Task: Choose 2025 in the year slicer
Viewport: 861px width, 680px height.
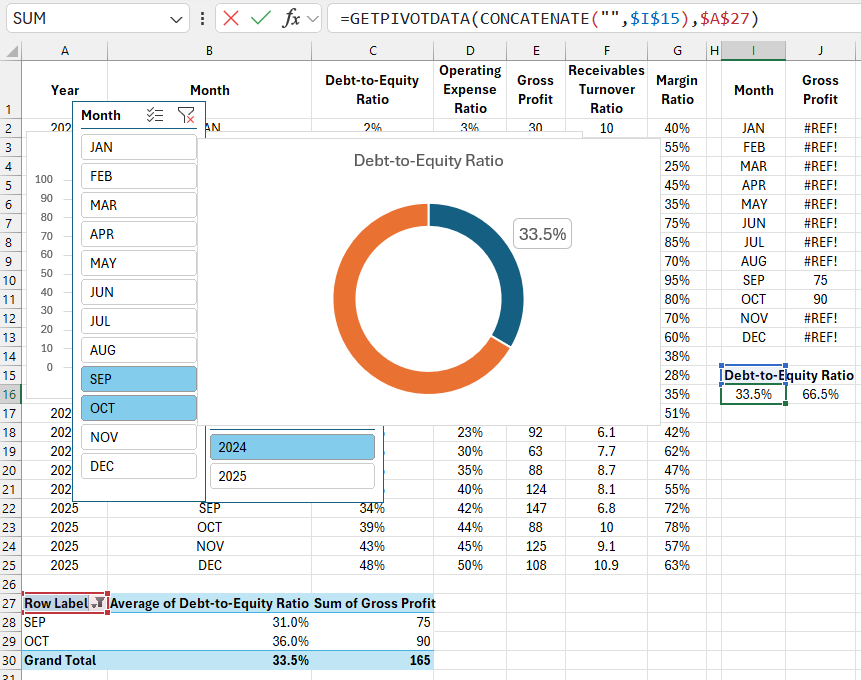Action: [291, 476]
